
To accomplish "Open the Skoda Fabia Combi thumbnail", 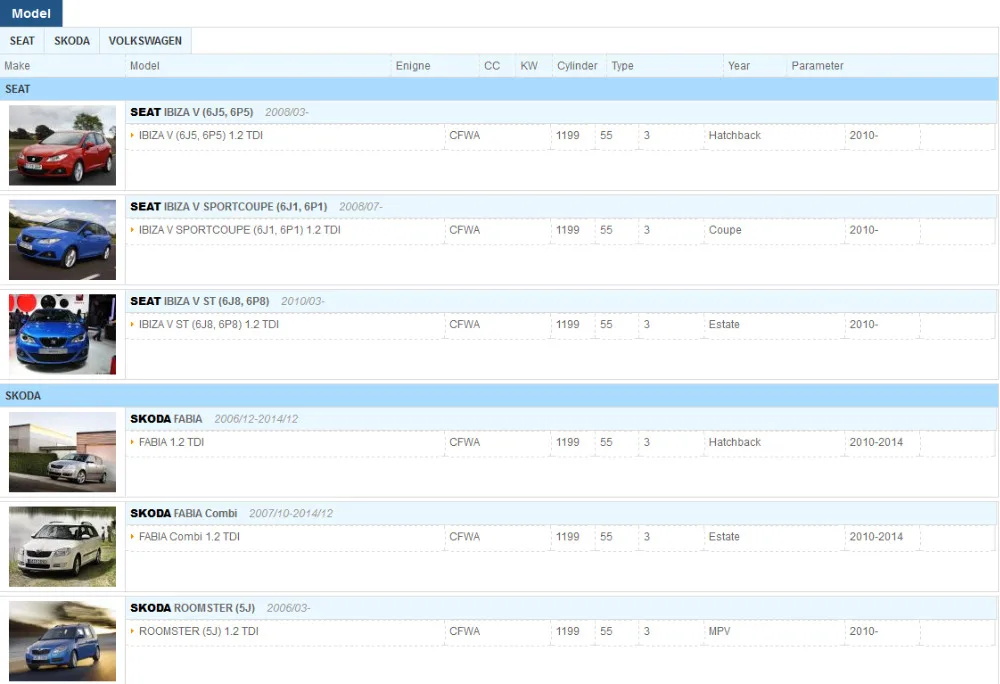I will (62, 546).
